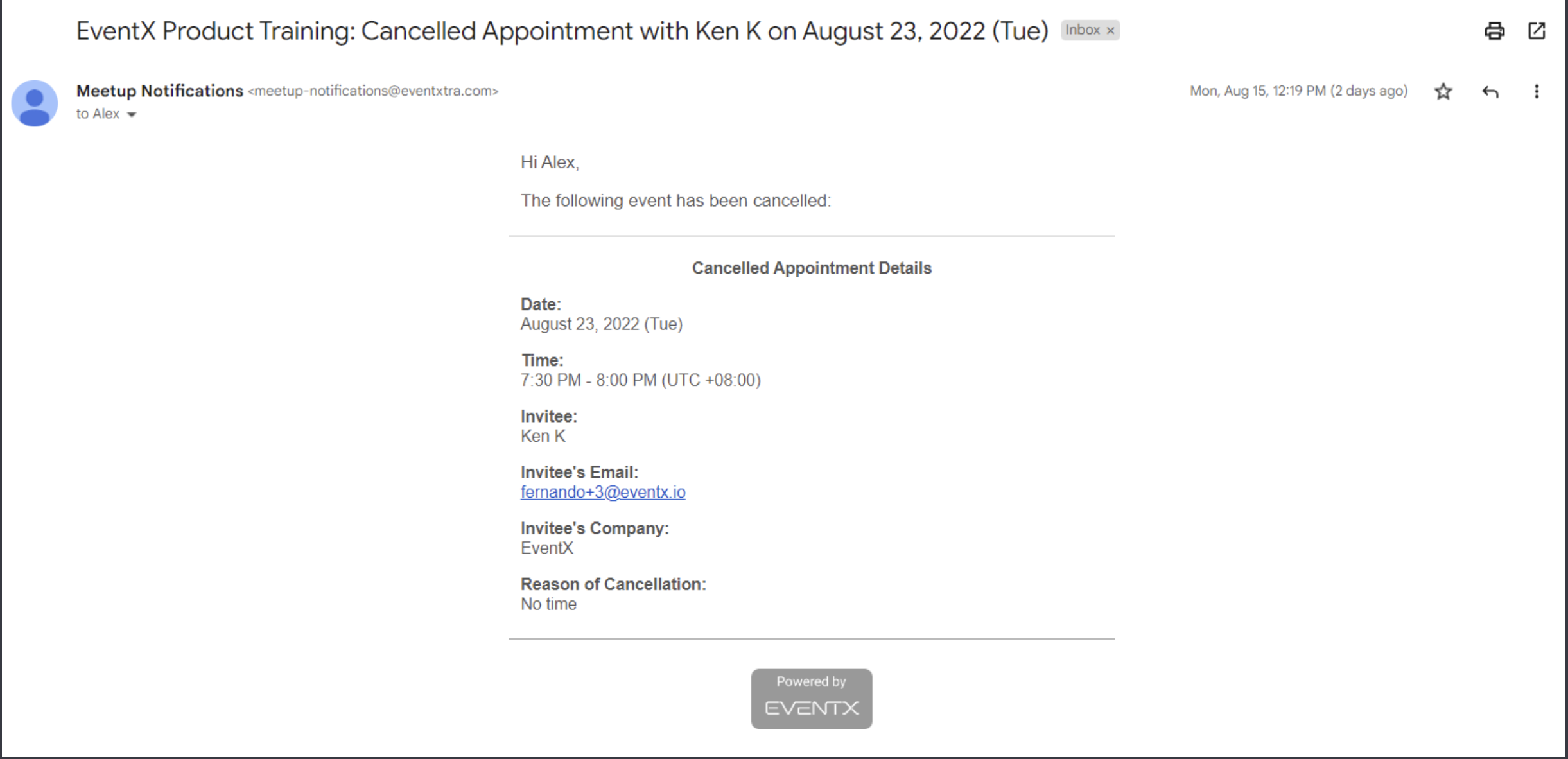The image size is (1568, 759).
Task: Click the date value August 23, 2022 (Tue)
Action: point(601,324)
